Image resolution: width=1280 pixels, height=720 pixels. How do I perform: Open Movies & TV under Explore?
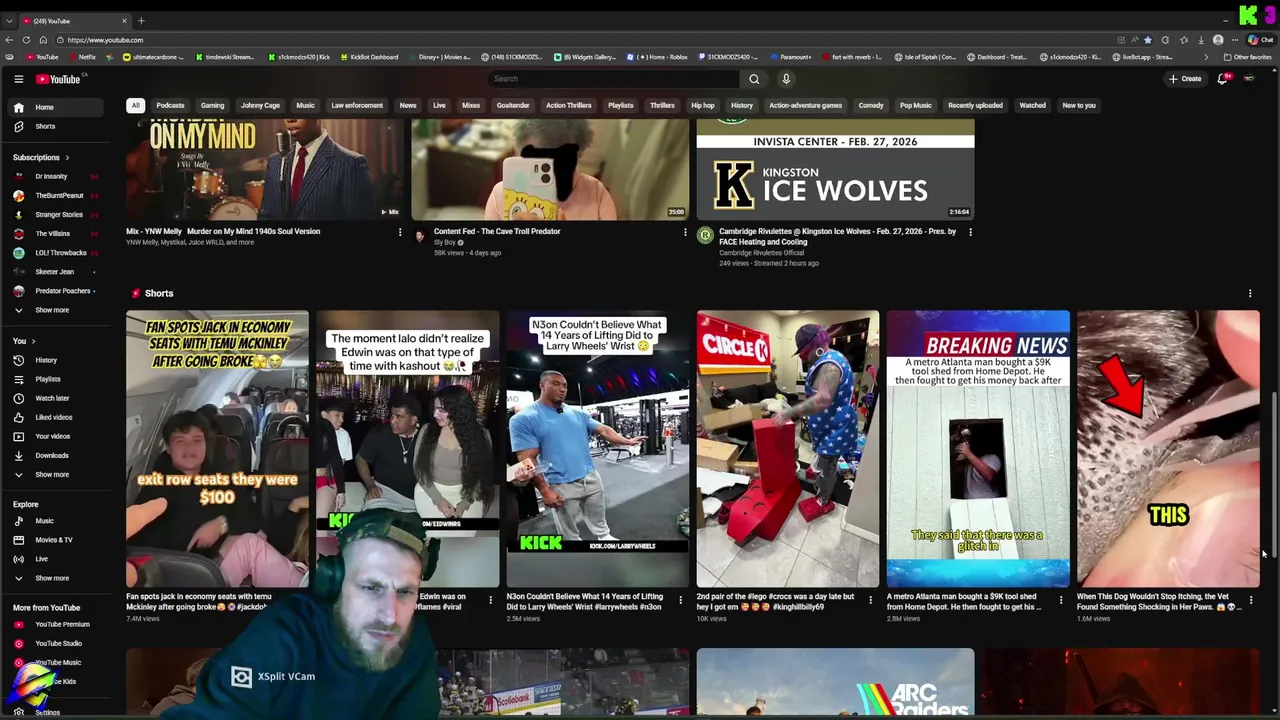point(57,540)
